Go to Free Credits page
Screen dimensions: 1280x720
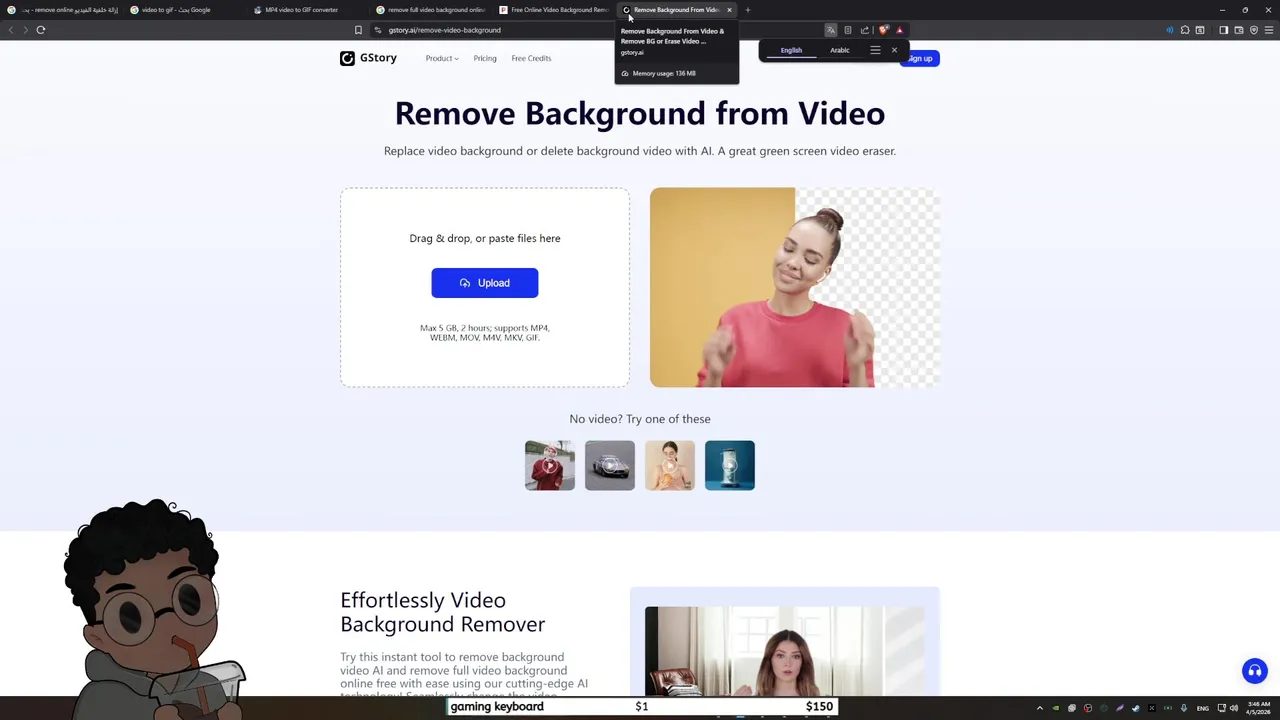pos(531,58)
